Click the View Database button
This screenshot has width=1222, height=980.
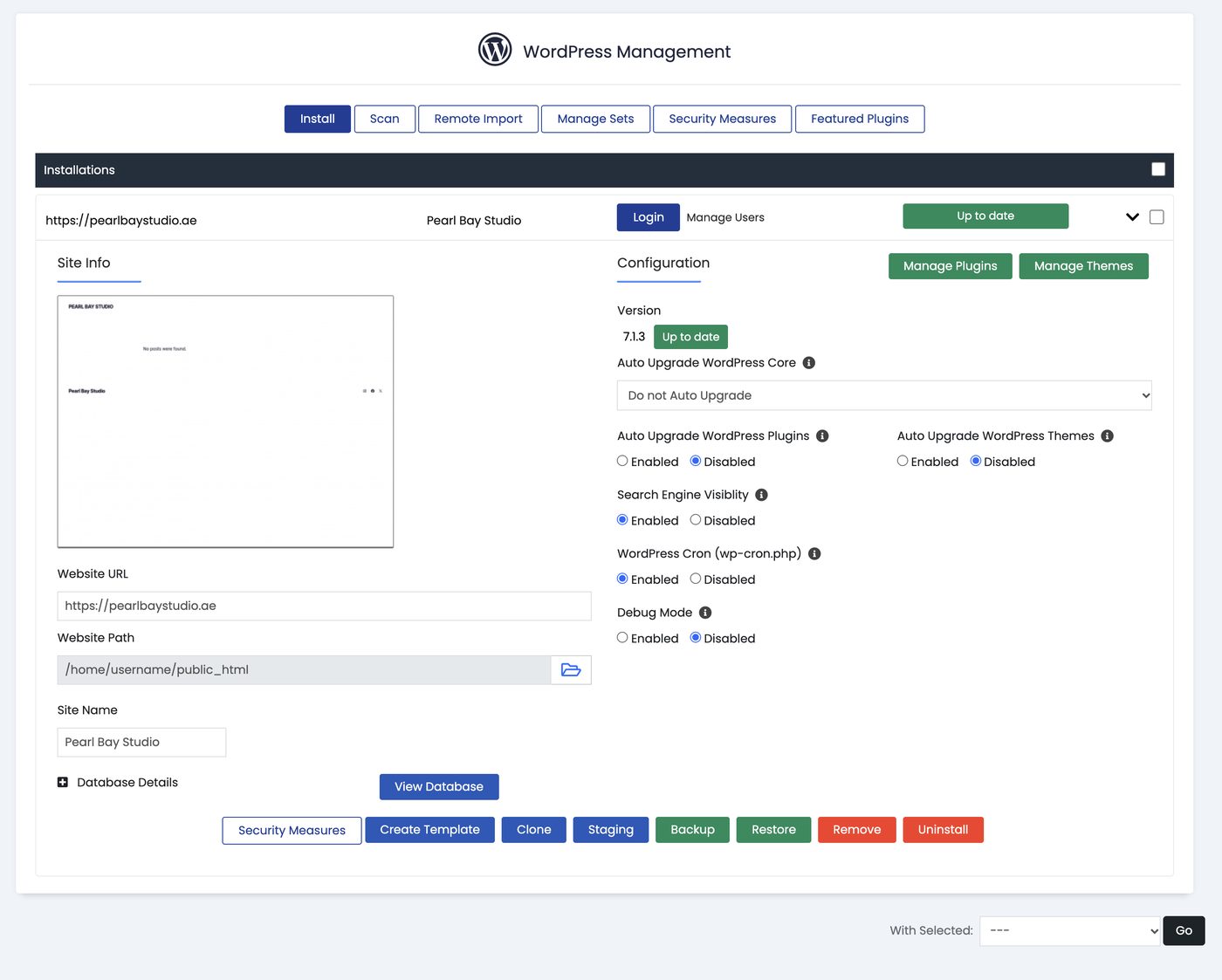(x=439, y=787)
